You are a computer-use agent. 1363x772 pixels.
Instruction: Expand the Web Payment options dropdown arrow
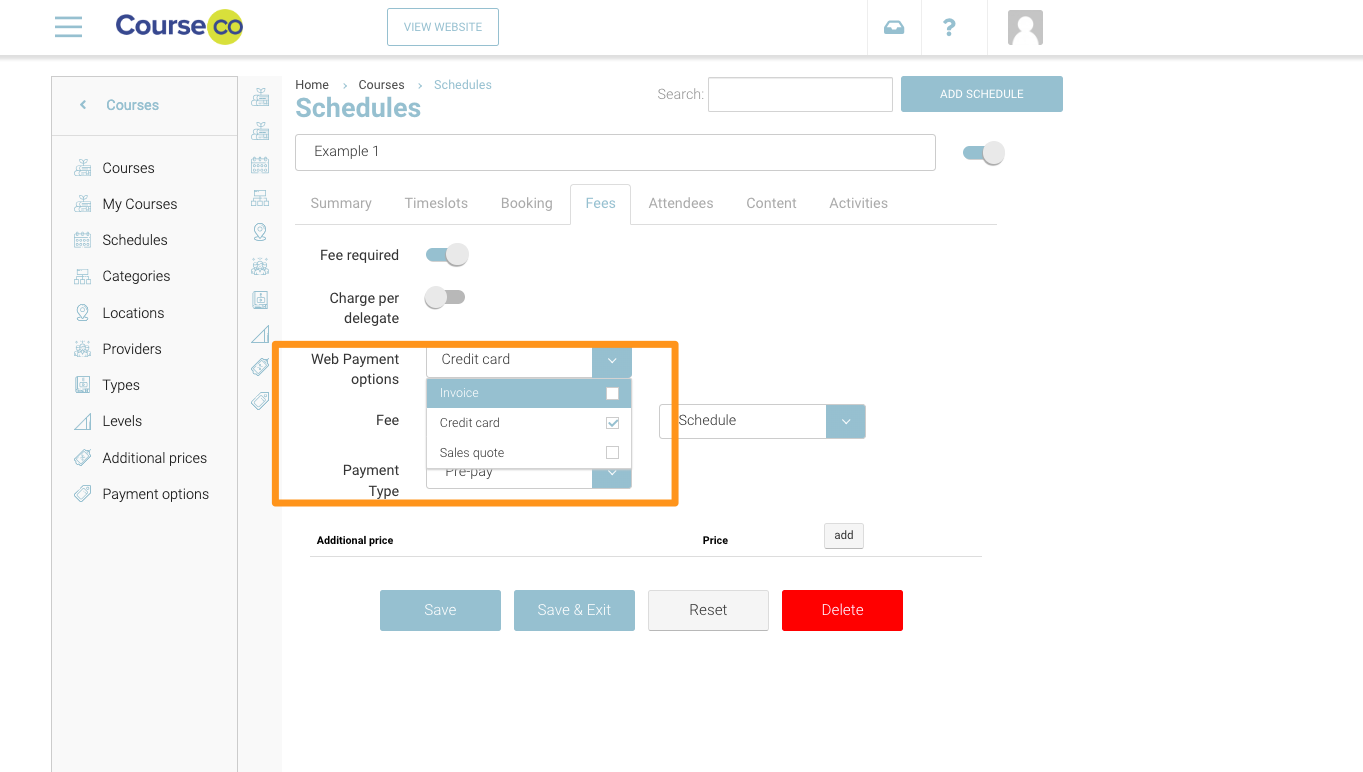612,360
